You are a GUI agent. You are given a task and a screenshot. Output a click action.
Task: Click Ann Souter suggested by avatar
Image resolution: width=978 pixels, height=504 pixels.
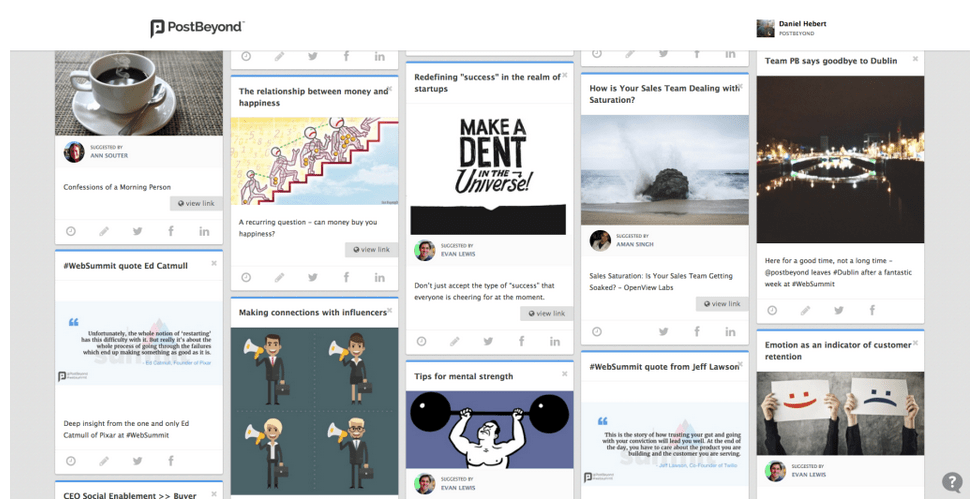(74, 152)
